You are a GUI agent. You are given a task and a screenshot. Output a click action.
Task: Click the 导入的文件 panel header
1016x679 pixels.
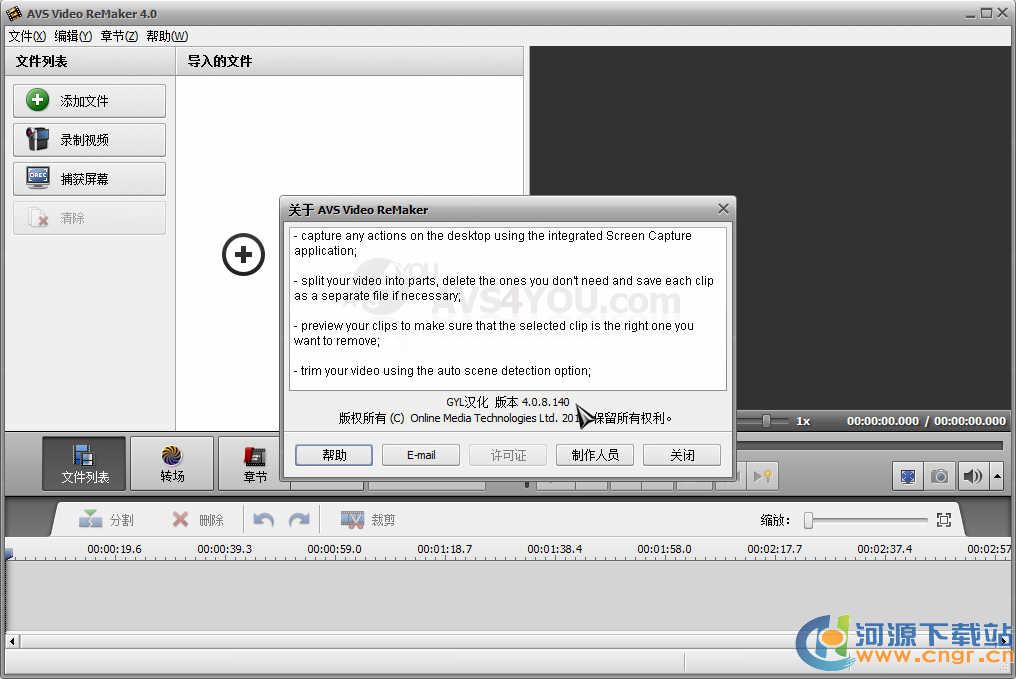pyautogui.click(x=349, y=61)
